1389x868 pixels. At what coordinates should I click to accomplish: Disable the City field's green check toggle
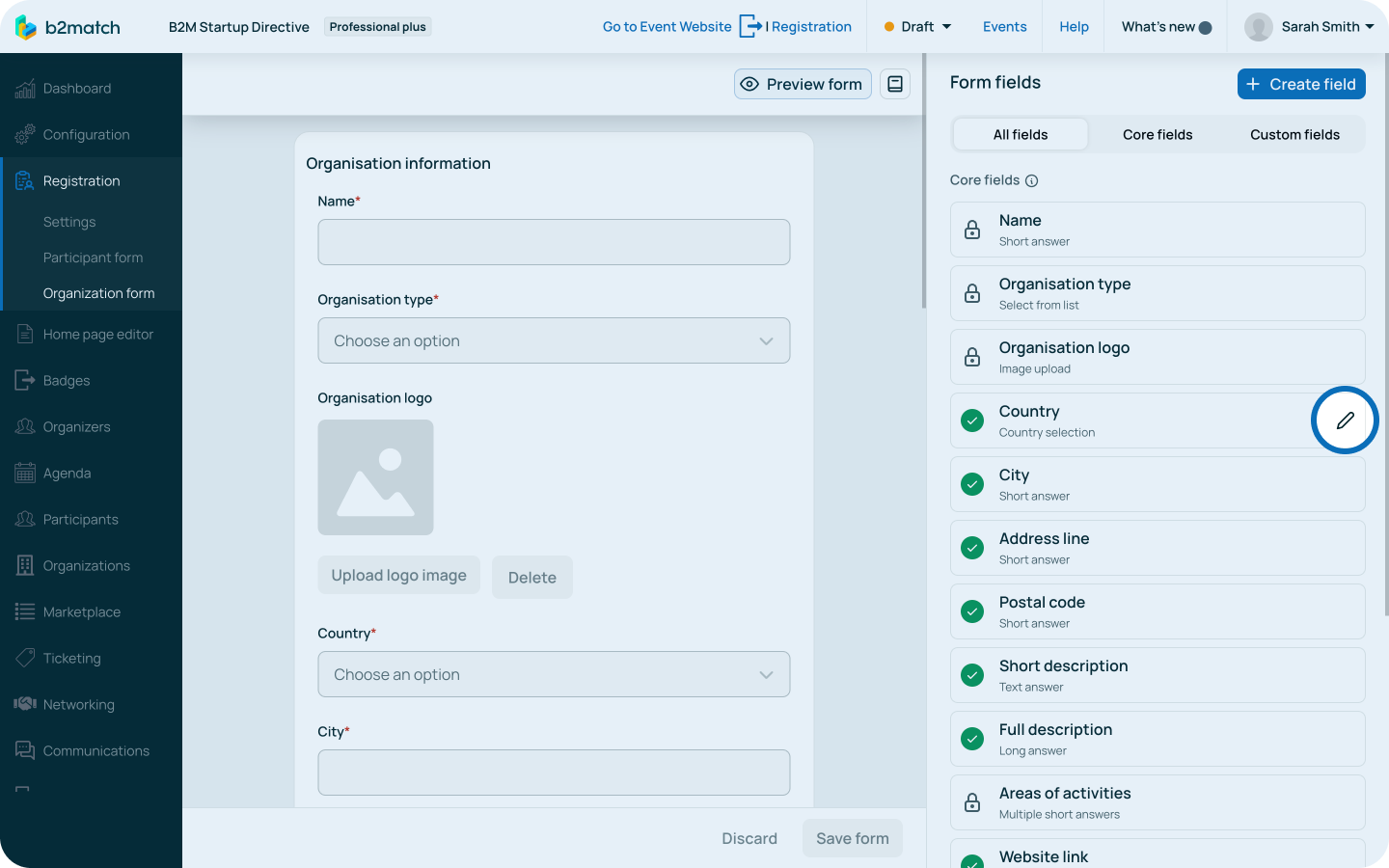pos(971,483)
